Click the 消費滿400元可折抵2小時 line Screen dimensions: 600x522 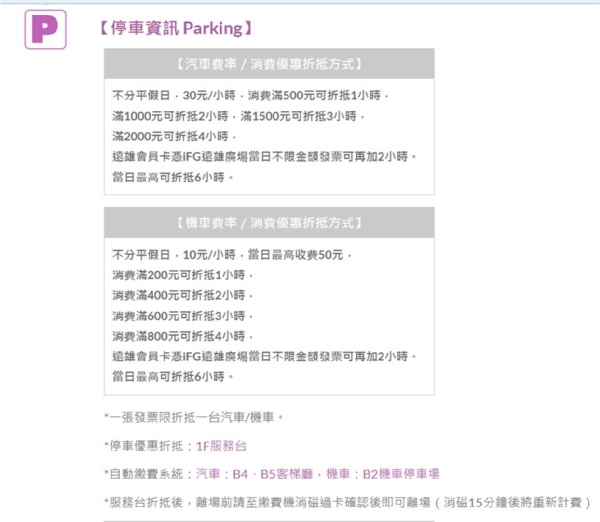[x=183, y=295]
